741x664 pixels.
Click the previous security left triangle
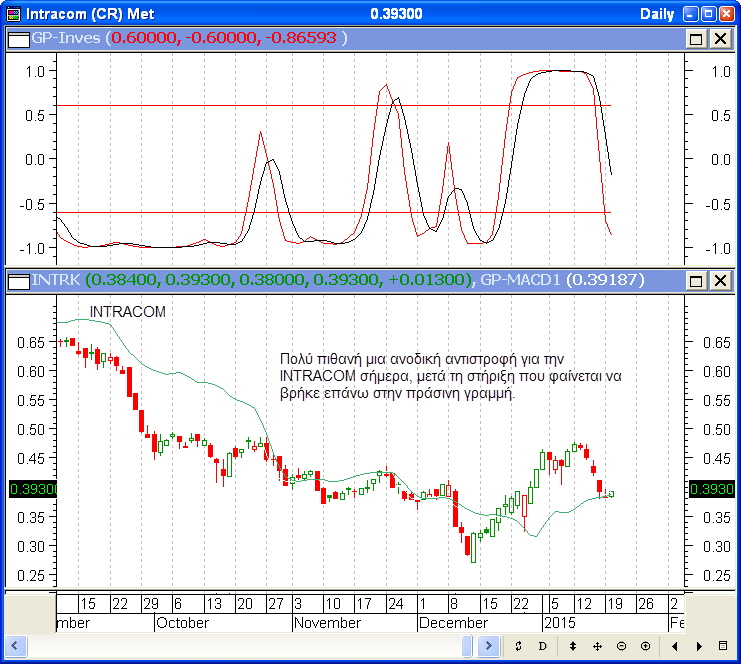[675, 646]
